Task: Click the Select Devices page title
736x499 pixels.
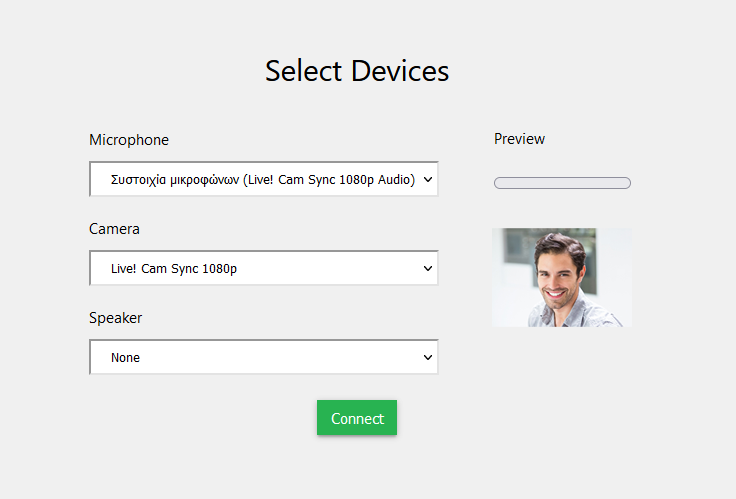Action: click(357, 71)
